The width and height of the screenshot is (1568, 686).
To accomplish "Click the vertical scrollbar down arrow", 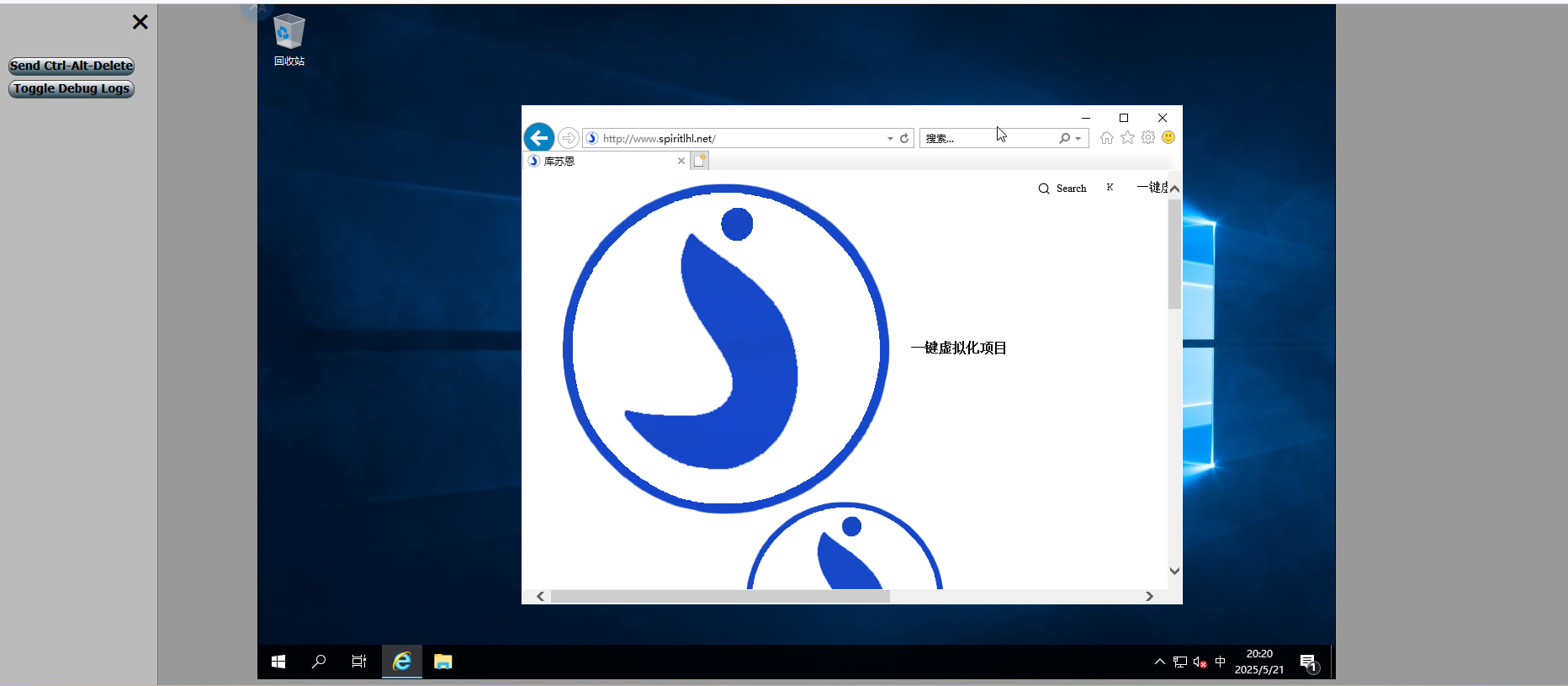I will (1175, 571).
